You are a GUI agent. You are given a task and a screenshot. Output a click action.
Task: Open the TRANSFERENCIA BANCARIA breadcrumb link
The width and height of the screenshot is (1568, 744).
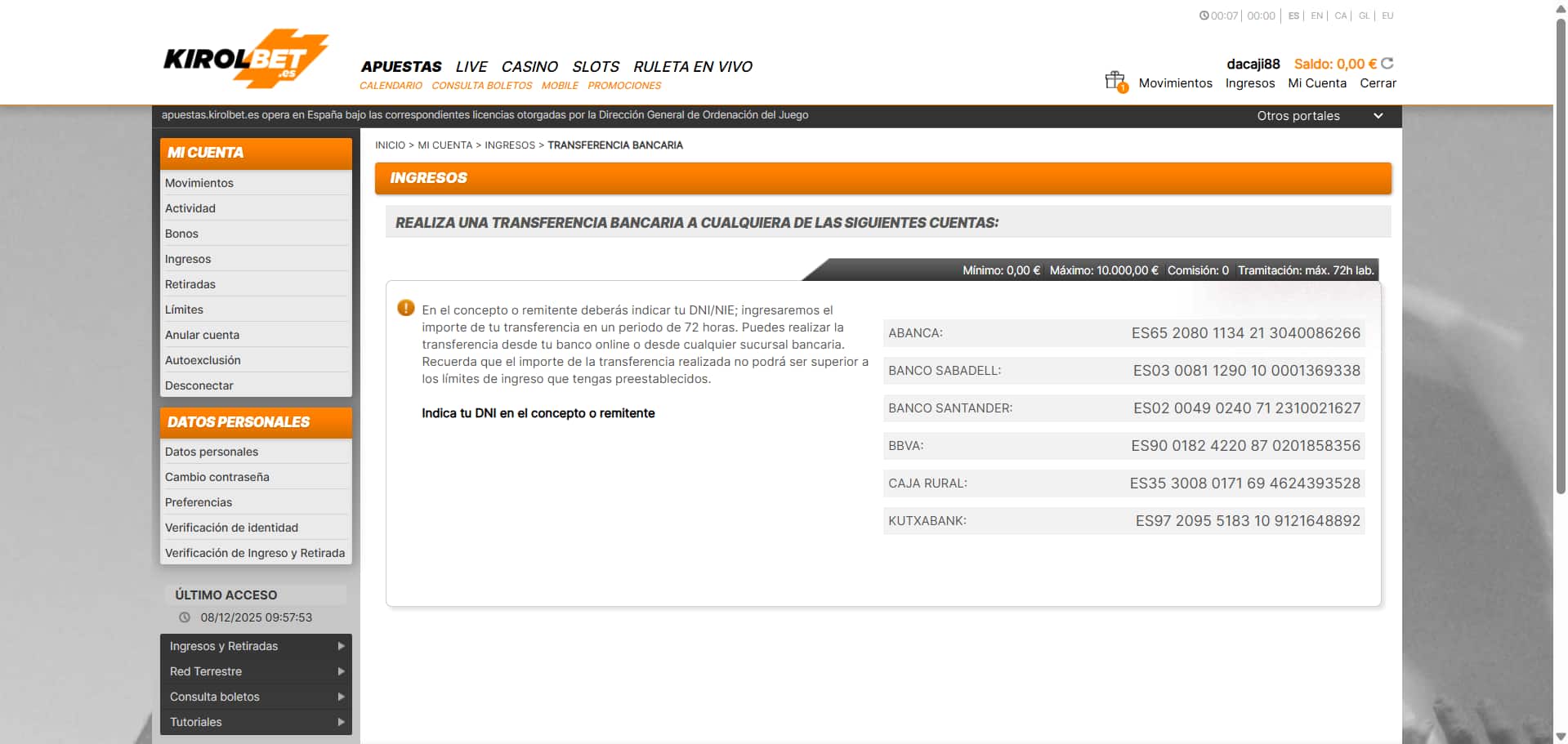tap(615, 145)
